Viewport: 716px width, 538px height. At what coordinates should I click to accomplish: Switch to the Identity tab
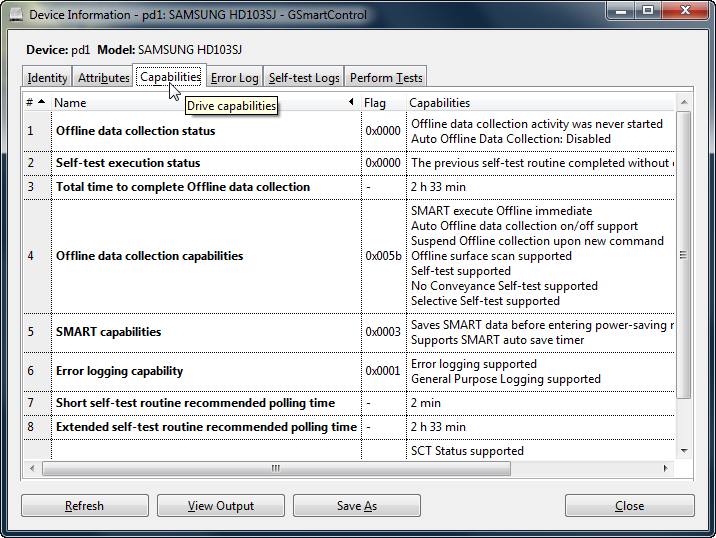(x=47, y=78)
